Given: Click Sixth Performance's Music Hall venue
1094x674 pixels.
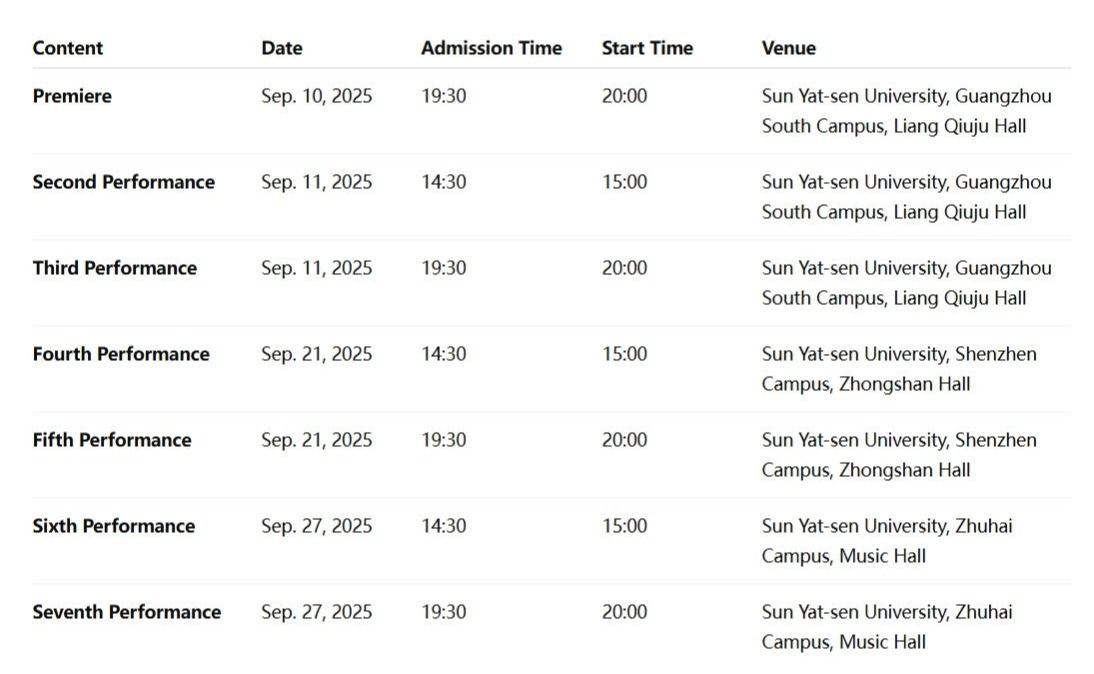Looking at the screenshot, I should pos(882,556).
